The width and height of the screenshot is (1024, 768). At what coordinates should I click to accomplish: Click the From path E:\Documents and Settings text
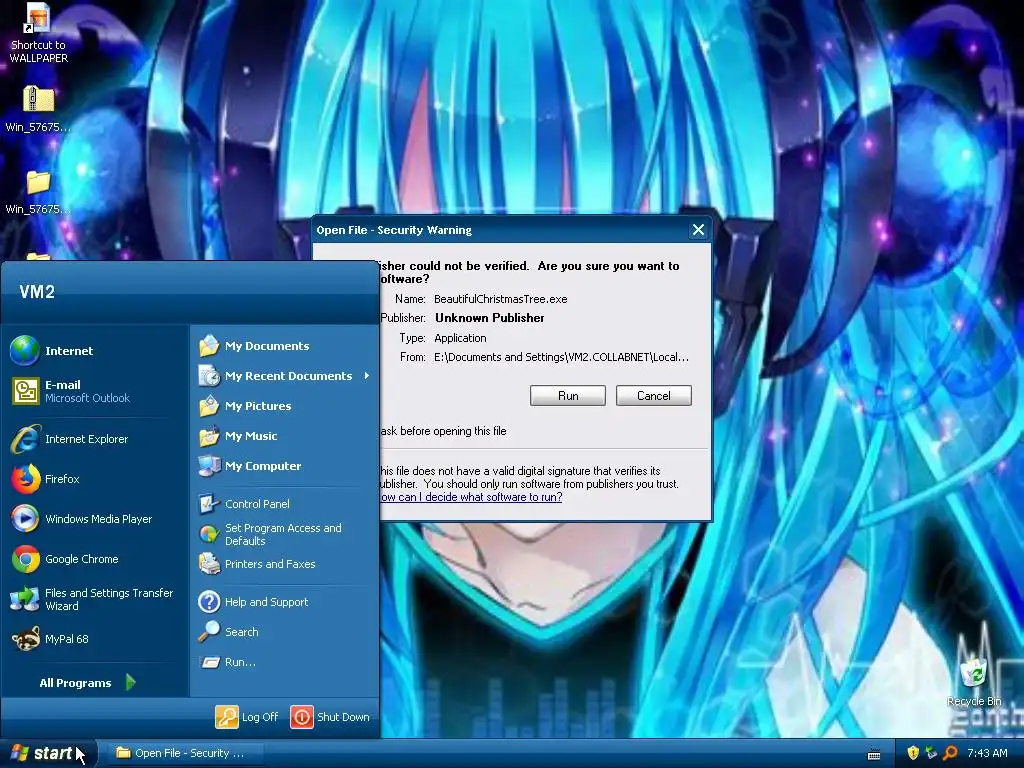point(561,357)
